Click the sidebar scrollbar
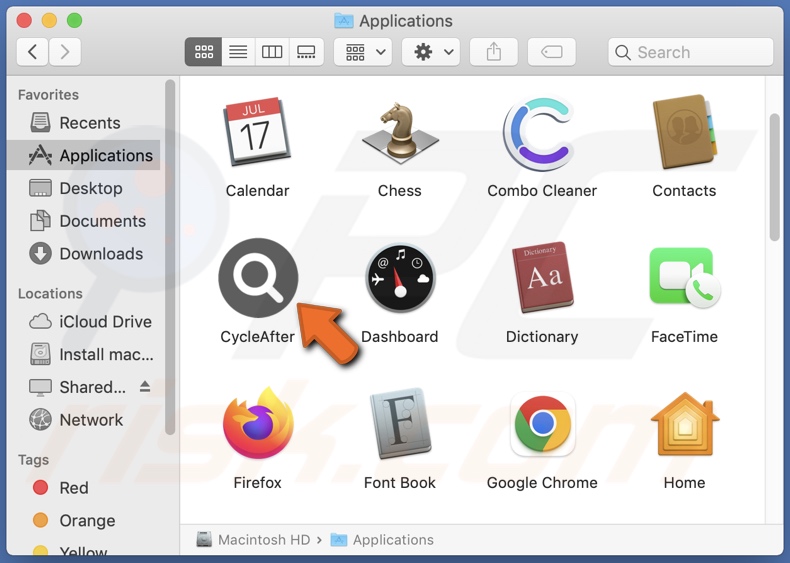Viewport: 790px width, 563px height. click(170, 257)
